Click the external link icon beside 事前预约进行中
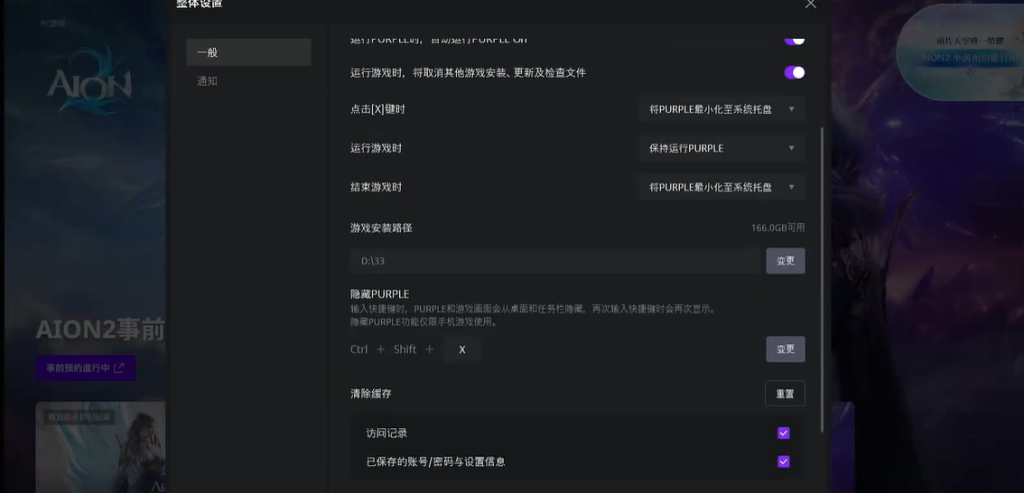This screenshot has height=493, width=1024. (120, 368)
